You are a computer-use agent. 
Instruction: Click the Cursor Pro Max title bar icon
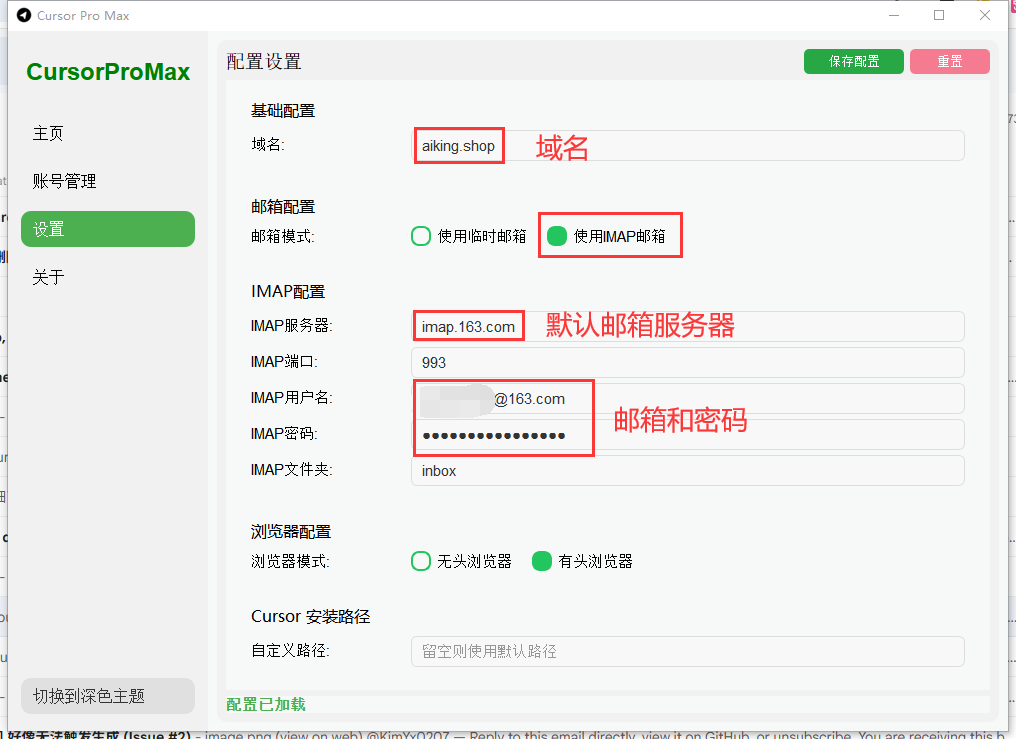pos(24,15)
